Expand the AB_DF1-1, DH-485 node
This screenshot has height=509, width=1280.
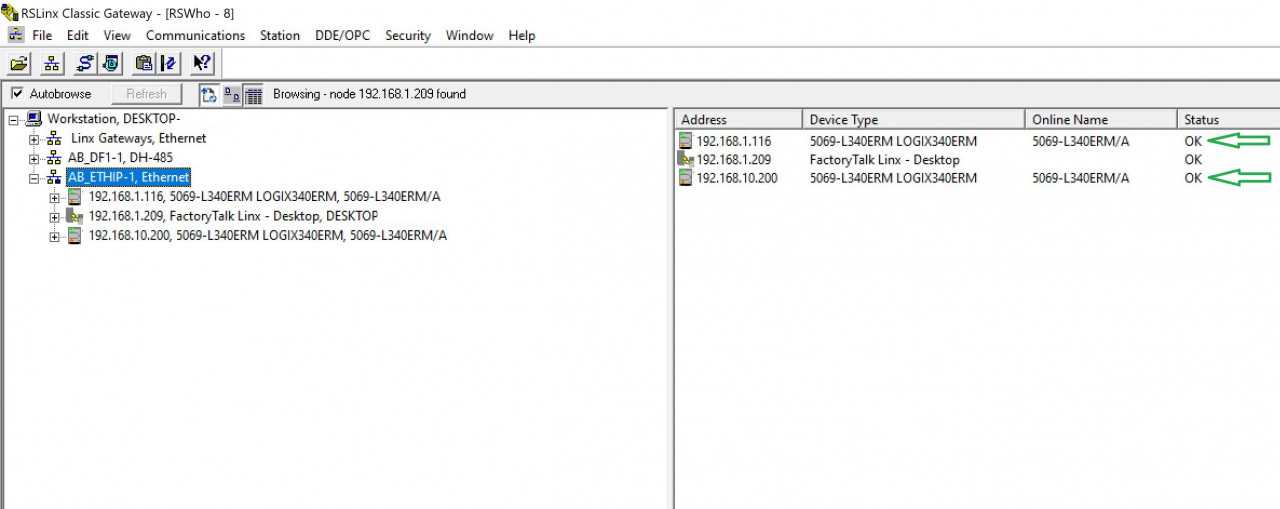(x=34, y=158)
